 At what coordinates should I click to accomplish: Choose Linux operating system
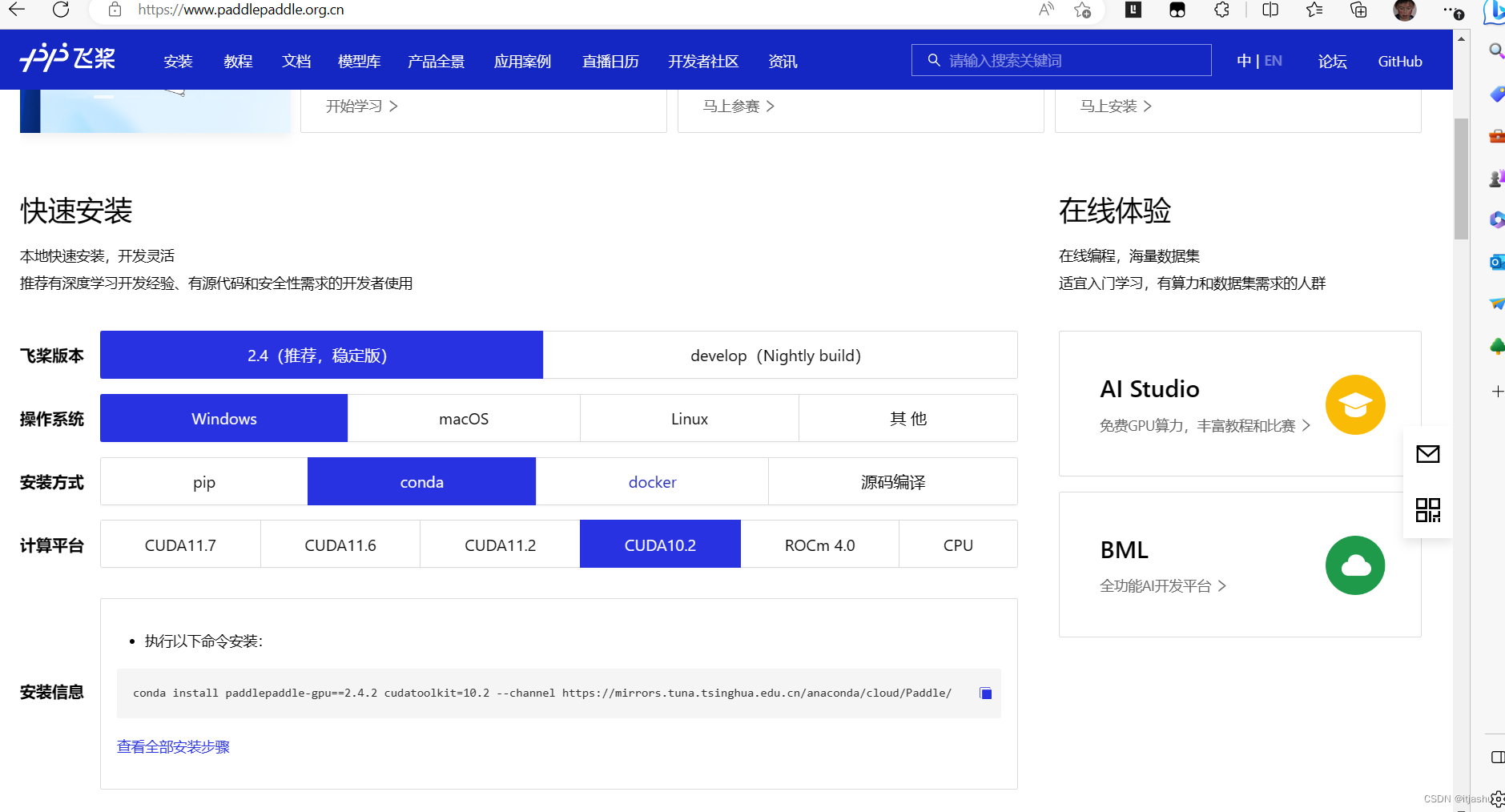click(690, 418)
